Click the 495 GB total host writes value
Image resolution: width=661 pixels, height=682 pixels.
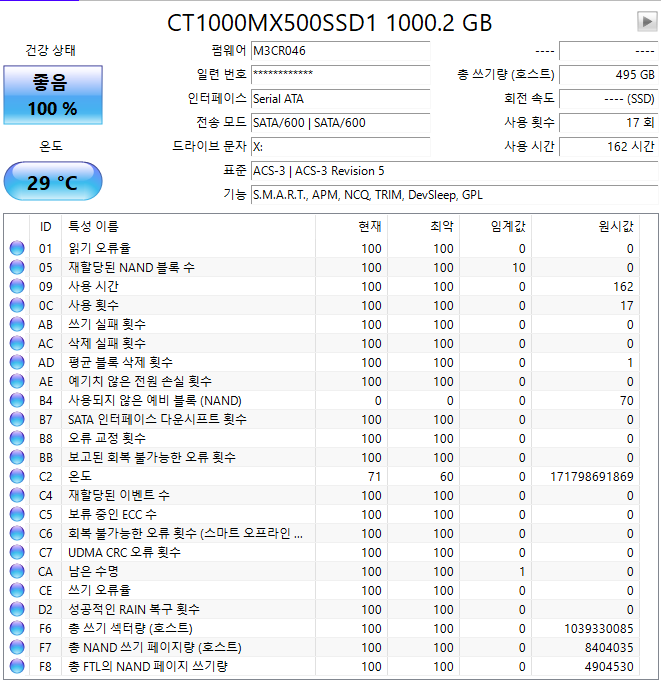click(608, 75)
